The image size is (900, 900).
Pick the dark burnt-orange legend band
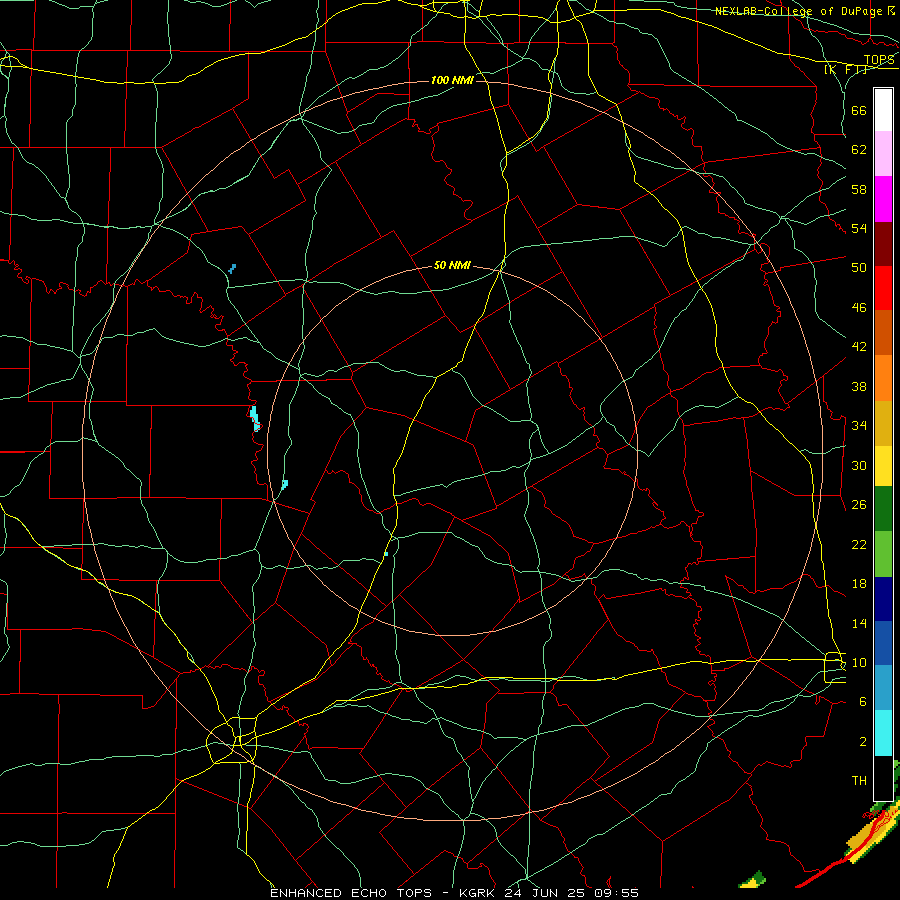883,333
